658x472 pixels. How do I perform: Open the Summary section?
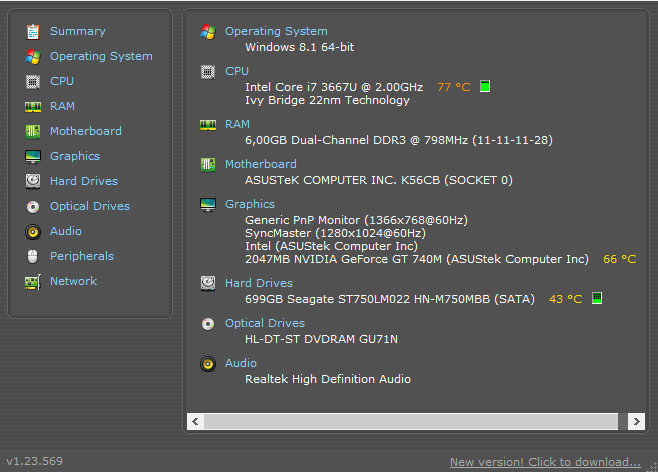point(78,31)
